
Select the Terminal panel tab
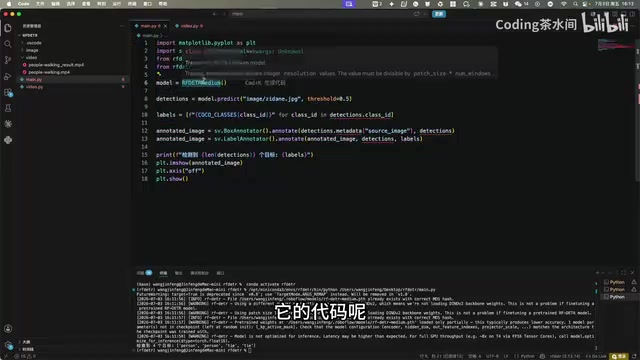pos(163,273)
